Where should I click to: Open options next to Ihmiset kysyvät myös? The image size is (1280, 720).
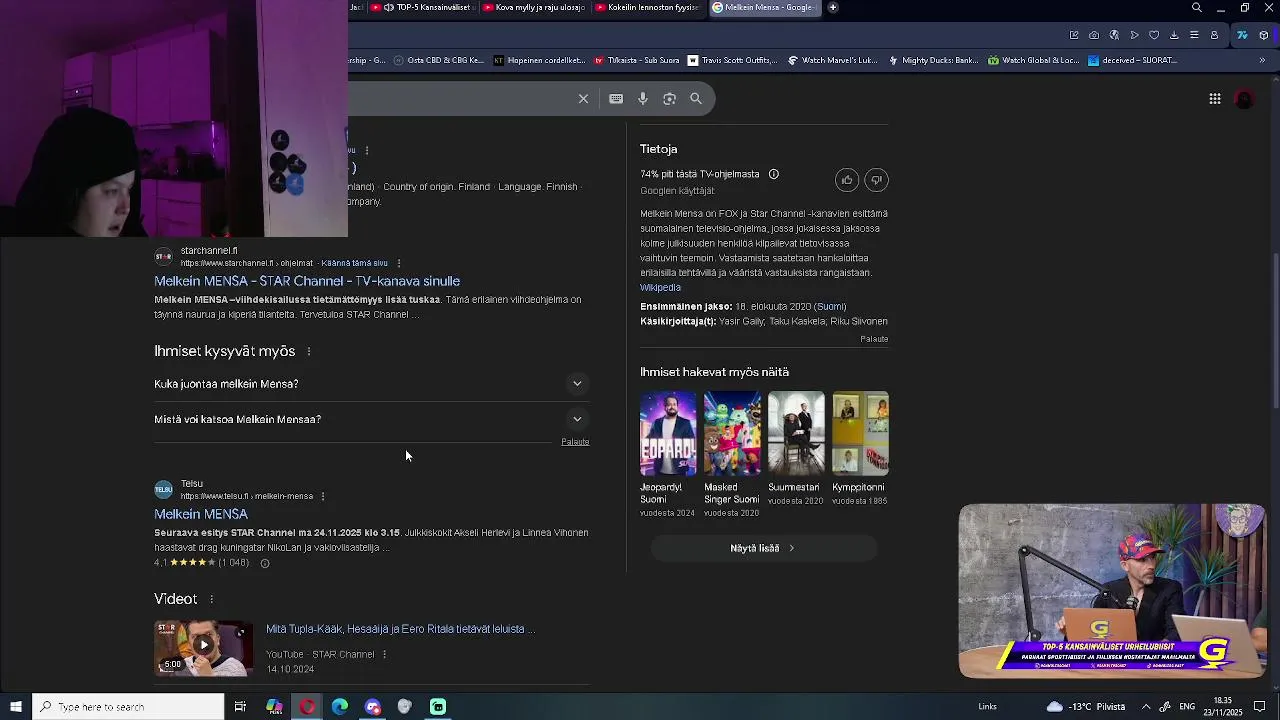point(309,352)
